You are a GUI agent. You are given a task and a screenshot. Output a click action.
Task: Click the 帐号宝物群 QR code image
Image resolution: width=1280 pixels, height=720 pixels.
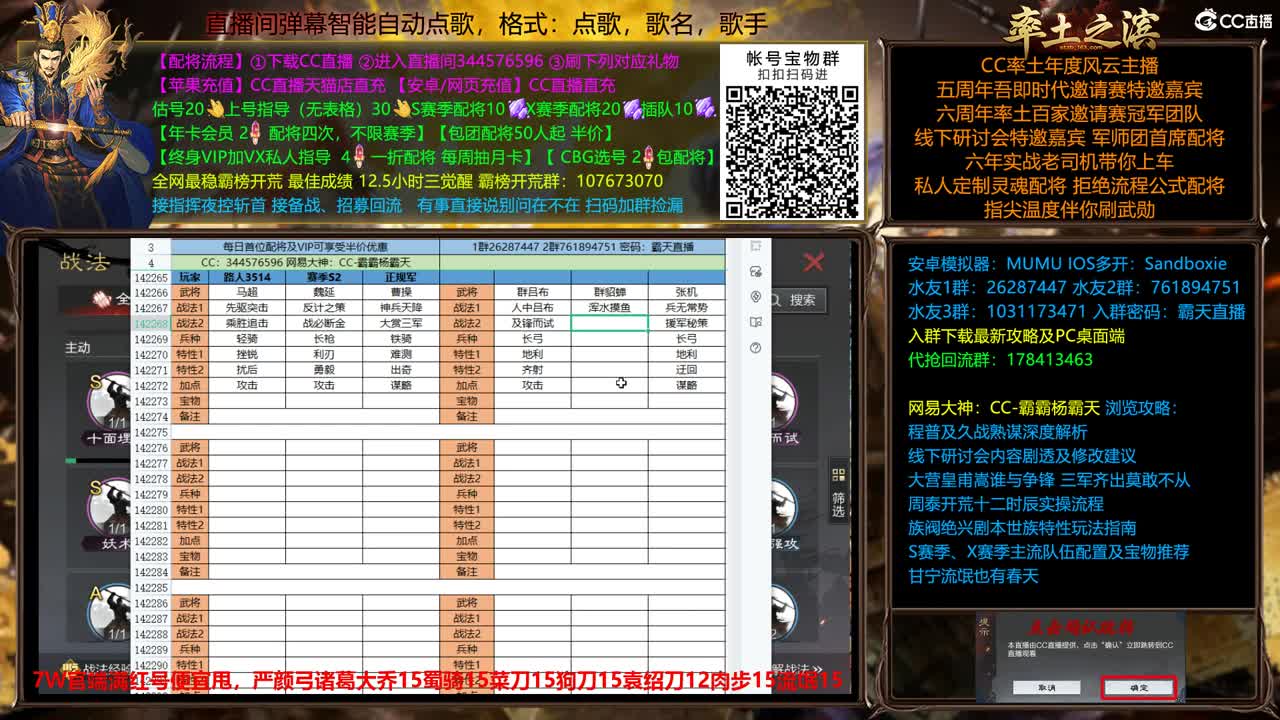(791, 151)
